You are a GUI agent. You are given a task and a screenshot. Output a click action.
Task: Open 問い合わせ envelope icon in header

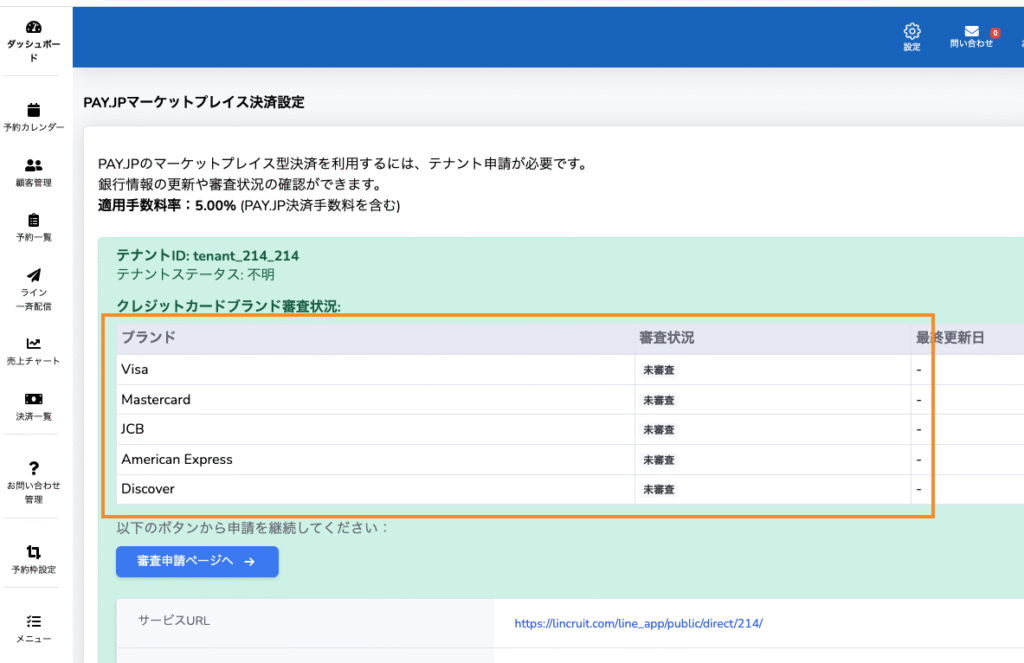click(x=971, y=31)
